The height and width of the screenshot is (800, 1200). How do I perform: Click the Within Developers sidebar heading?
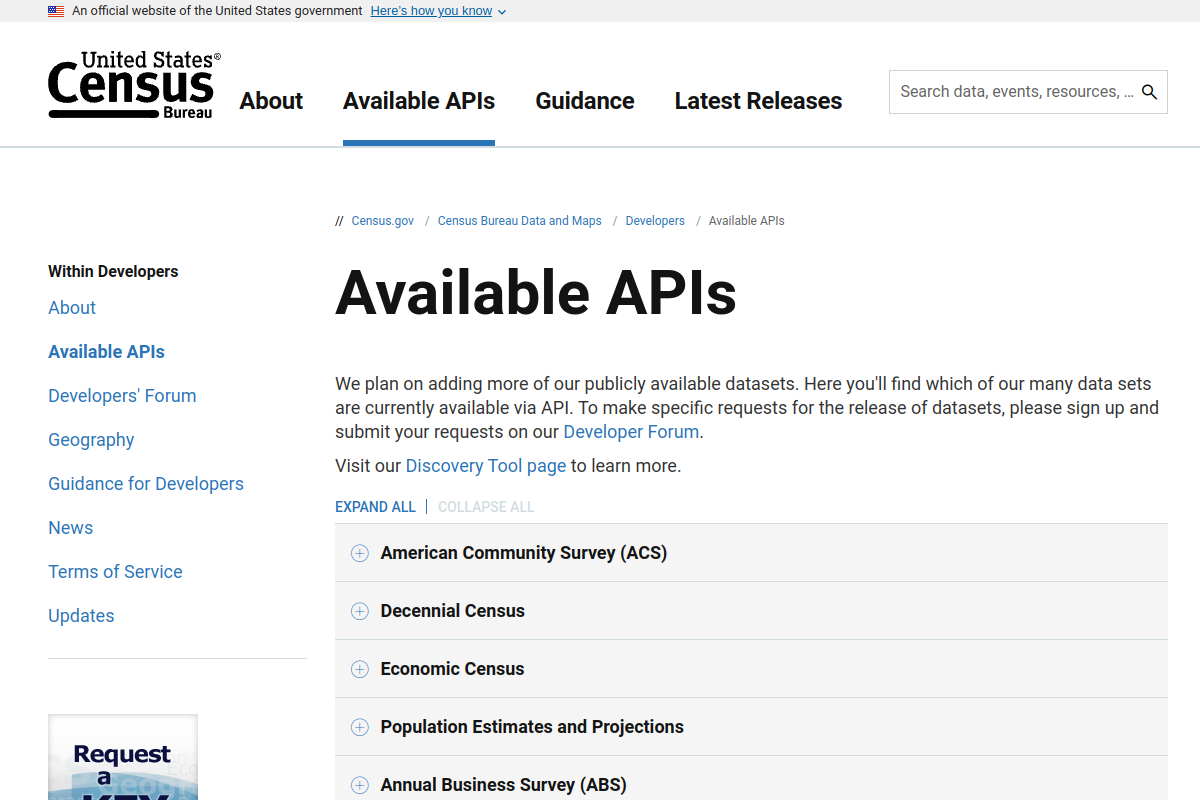click(x=113, y=272)
